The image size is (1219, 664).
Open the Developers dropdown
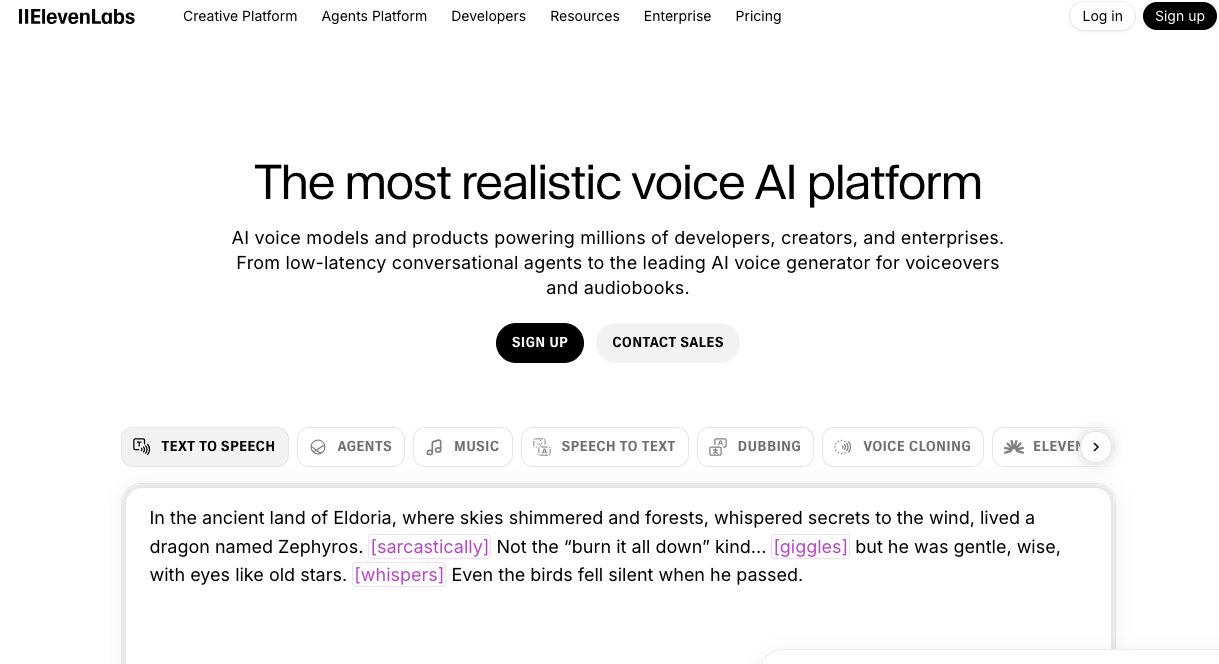coord(488,16)
